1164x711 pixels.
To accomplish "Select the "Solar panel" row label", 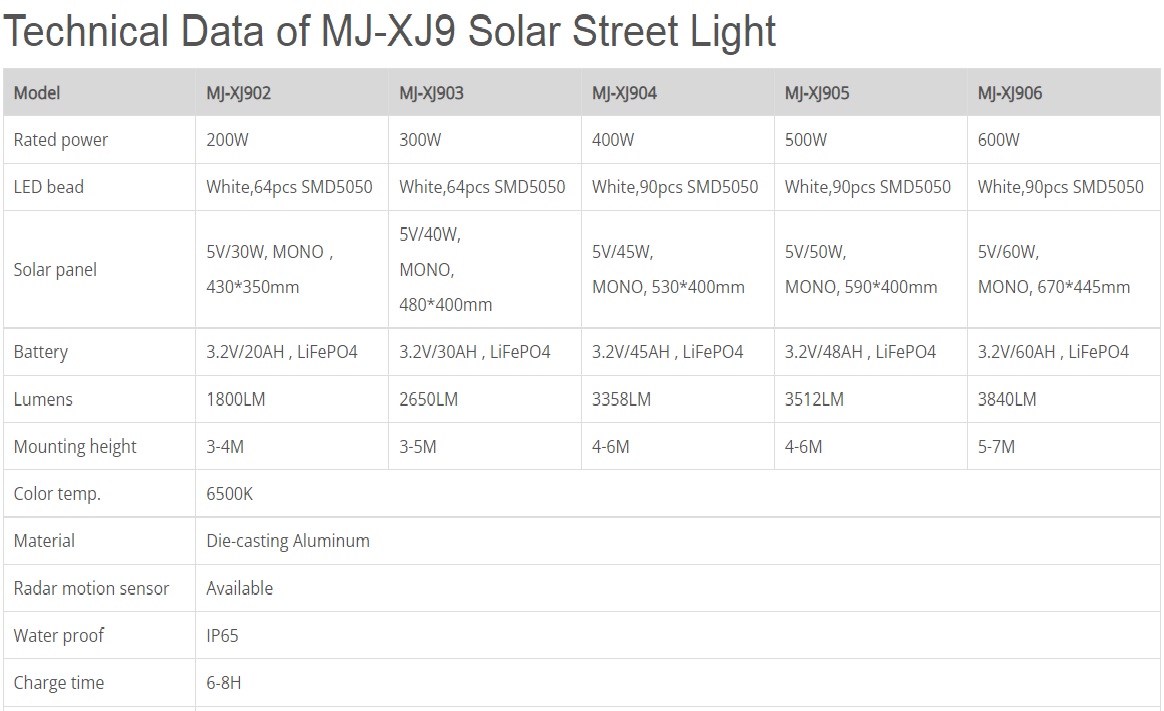I will tap(55, 270).
